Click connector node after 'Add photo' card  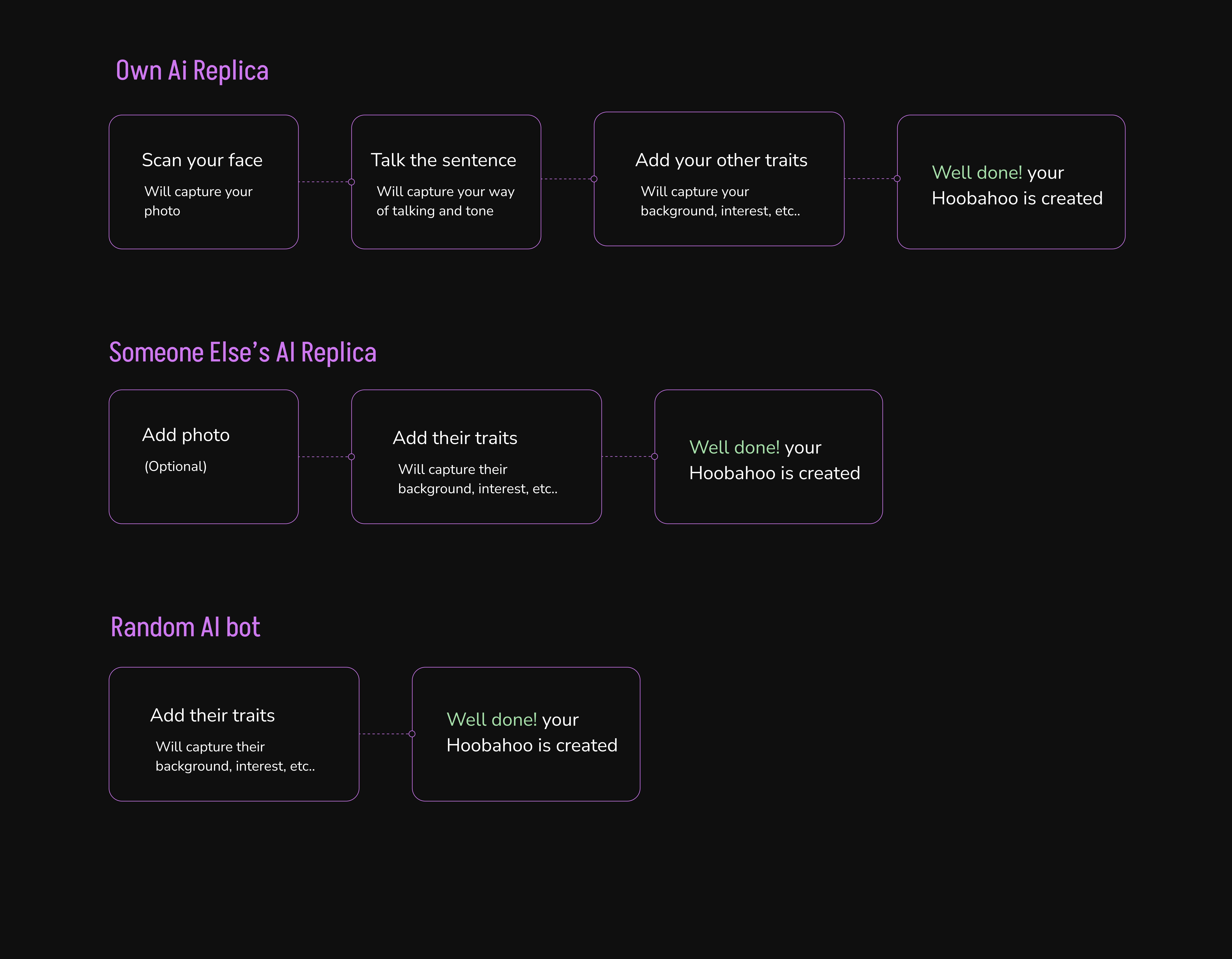[351, 457]
